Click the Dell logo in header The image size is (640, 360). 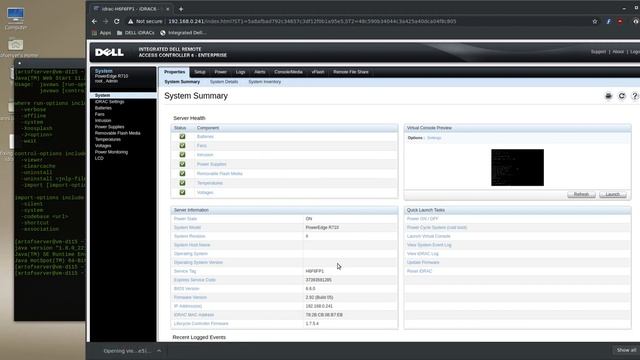109,52
